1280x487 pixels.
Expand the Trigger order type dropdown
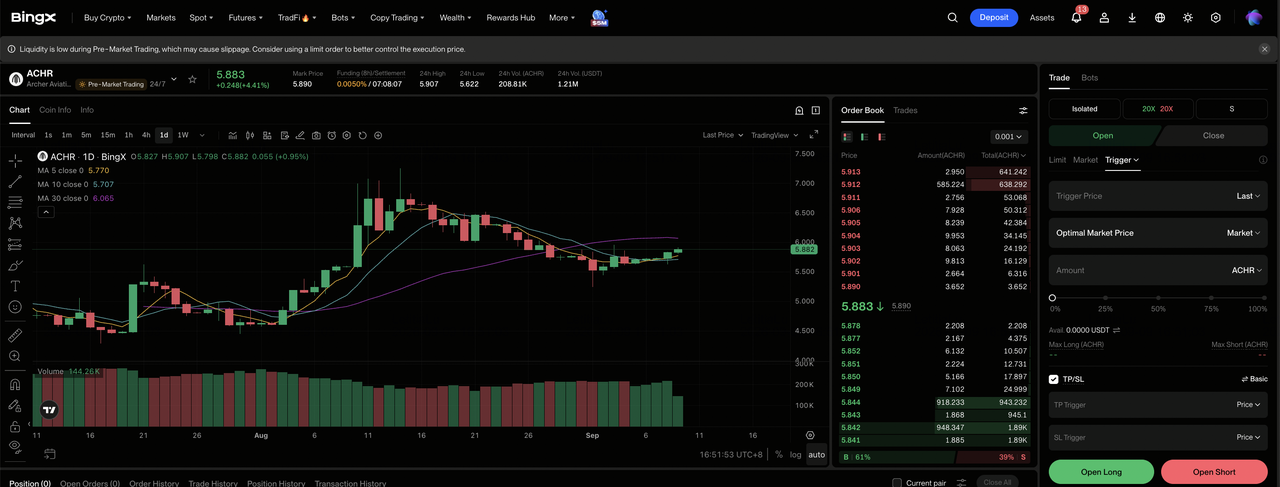coord(1122,160)
